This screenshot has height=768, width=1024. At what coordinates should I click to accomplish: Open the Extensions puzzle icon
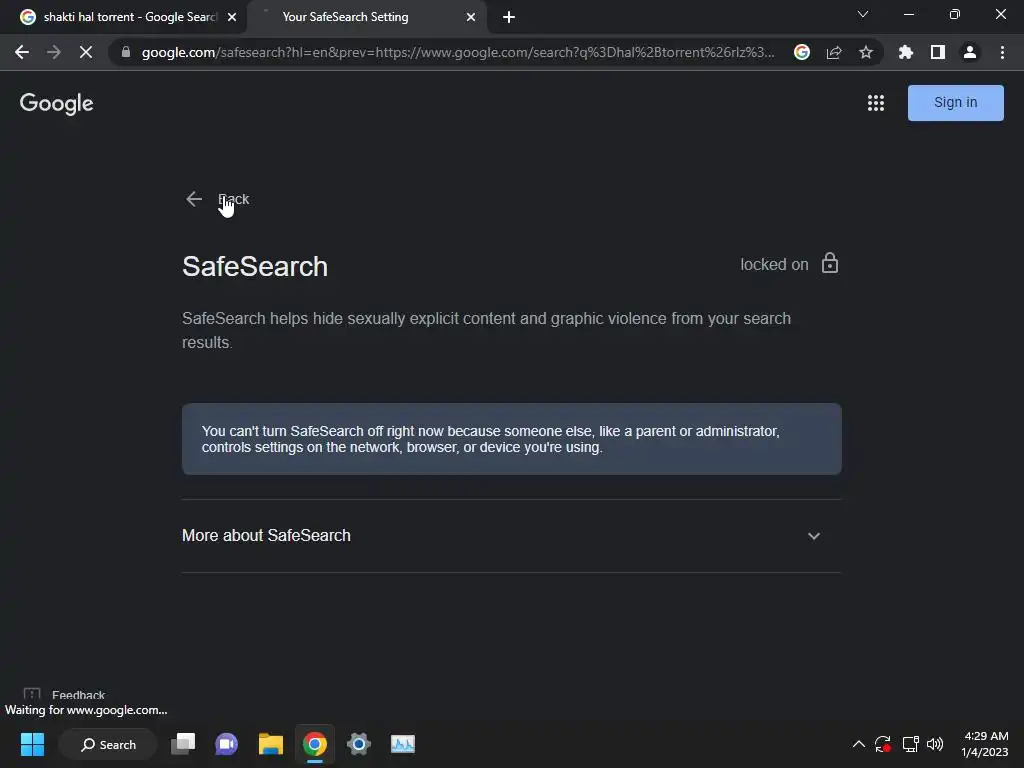point(906,52)
